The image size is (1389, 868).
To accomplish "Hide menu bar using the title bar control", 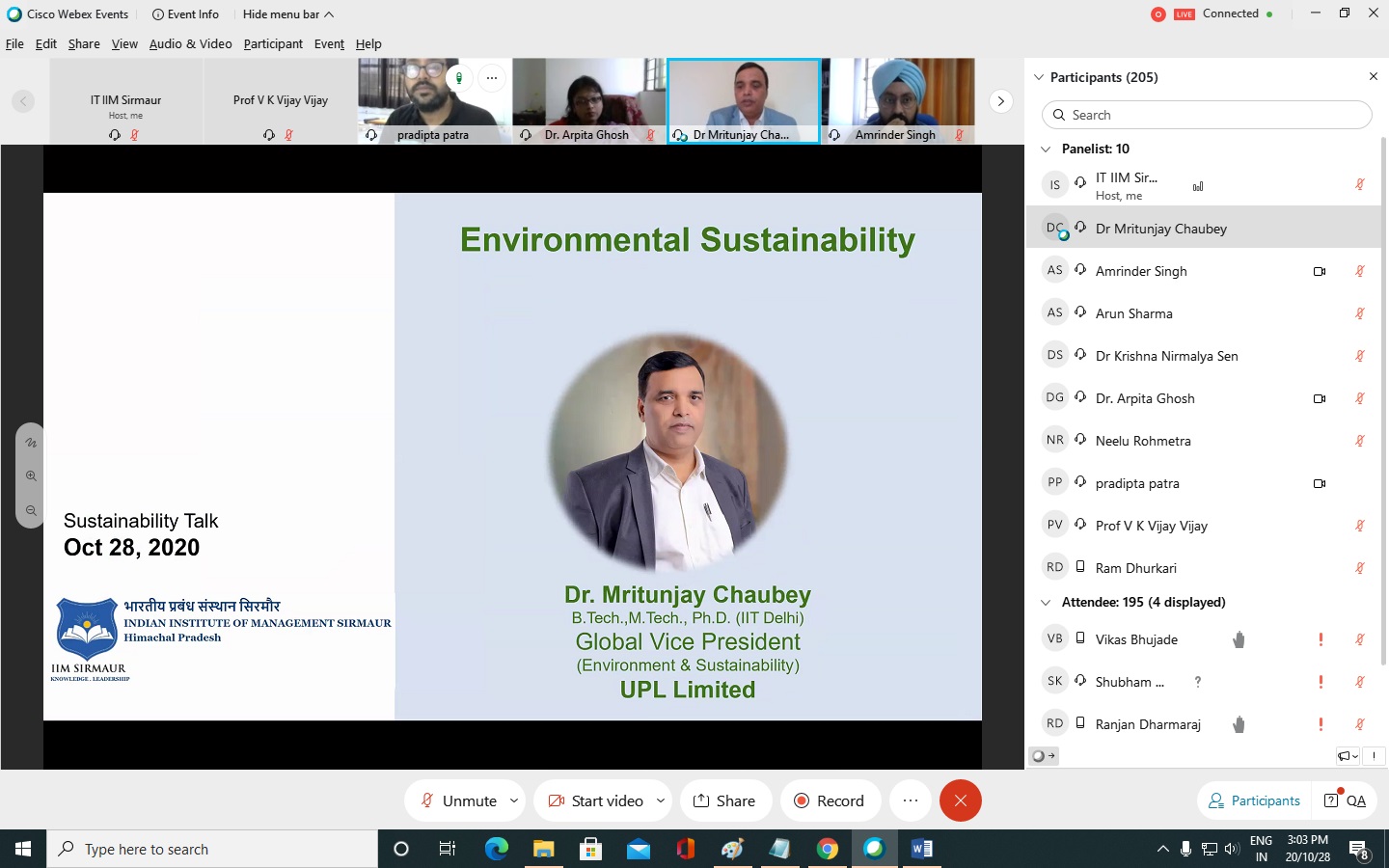I will 288,14.
